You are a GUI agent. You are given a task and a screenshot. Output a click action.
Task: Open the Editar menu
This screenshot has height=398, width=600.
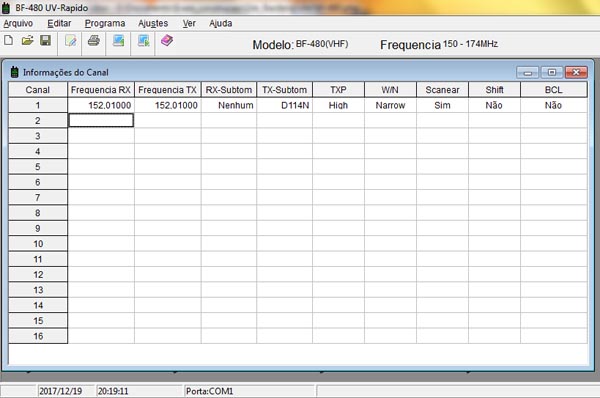pos(59,24)
